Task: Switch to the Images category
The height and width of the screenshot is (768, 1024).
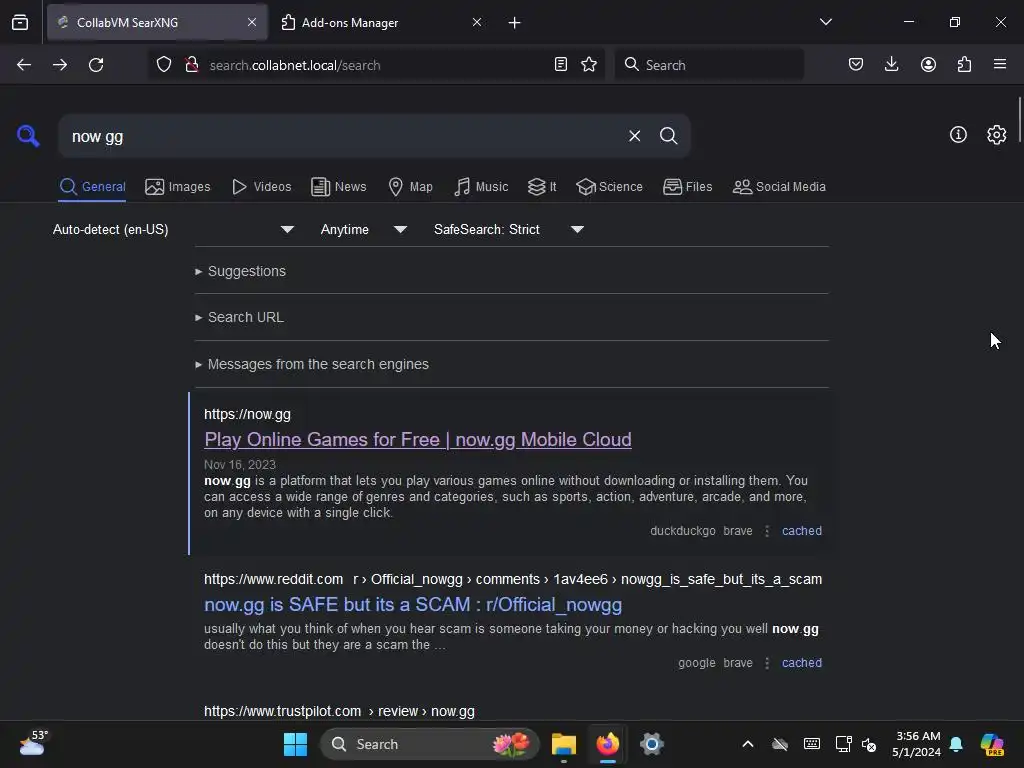Action: click(x=178, y=187)
